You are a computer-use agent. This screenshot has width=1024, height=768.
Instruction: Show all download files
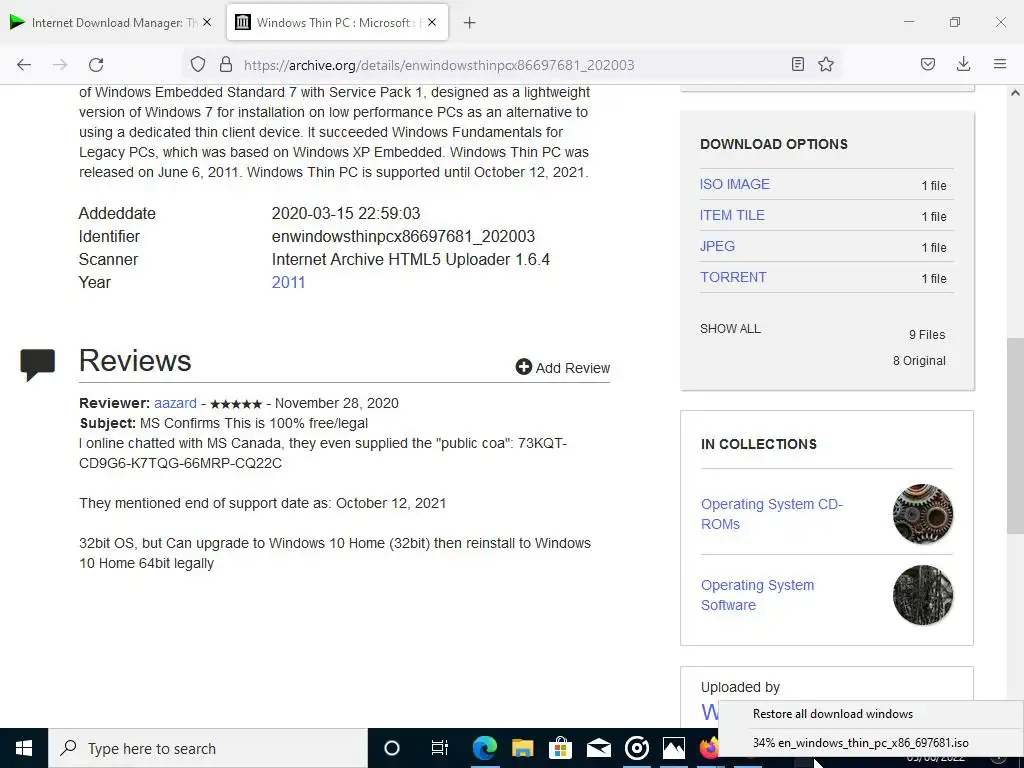pos(730,328)
